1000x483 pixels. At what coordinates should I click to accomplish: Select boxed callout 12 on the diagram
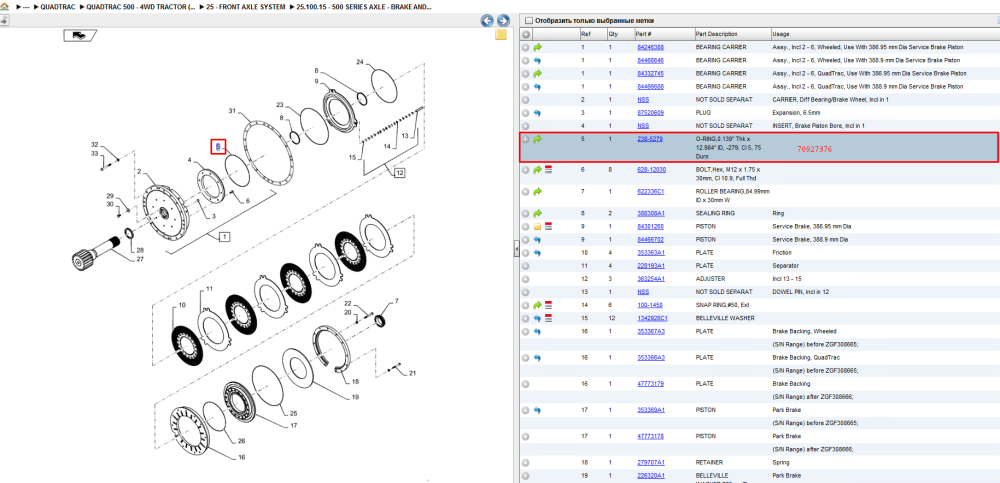pyautogui.click(x=399, y=172)
